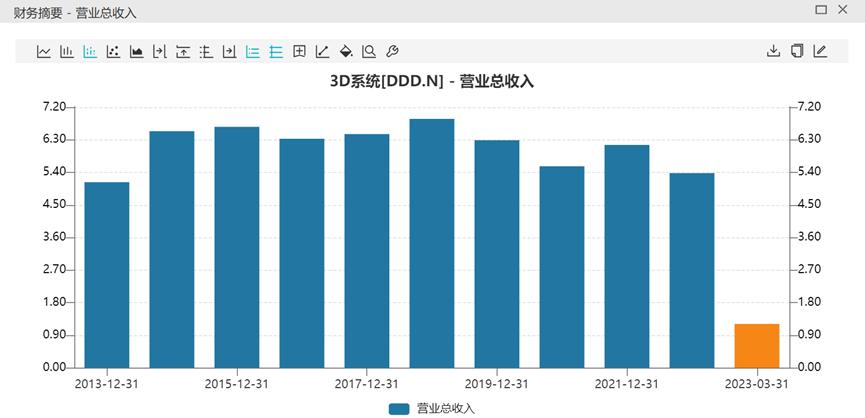Switch to scatter plot chart icon
Screen dimensions: 865x418
coord(113,52)
